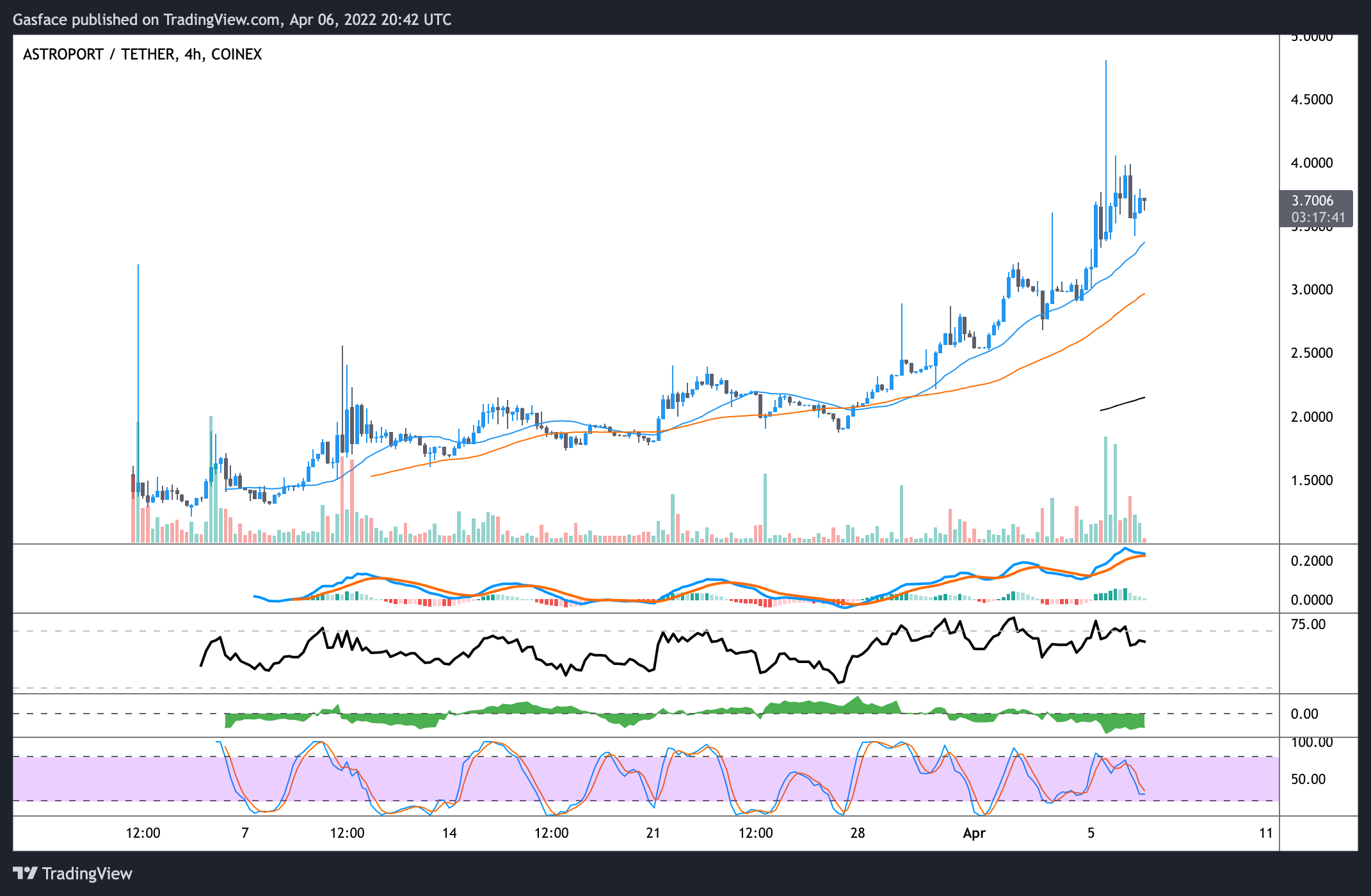Click the 3.7006 current price label
This screenshot has height=896, width=1371.
[1313, 201]
